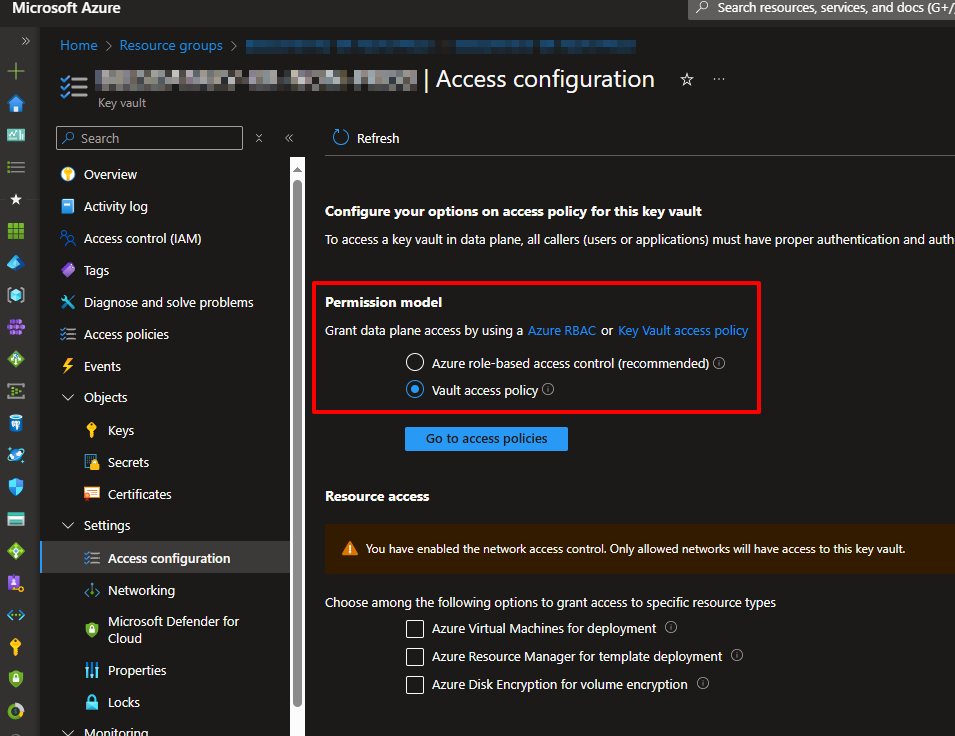Click the Networking icon in menu
Screen dimensions: 955x736
point(91,590)
